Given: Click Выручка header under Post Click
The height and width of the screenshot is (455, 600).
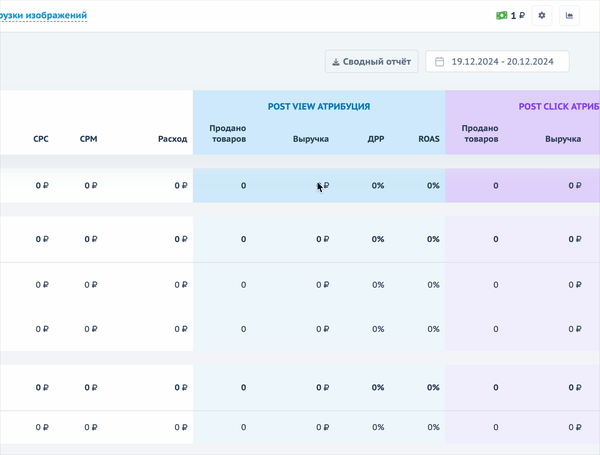Looking at the screenshot, I should tap(563, 139).
